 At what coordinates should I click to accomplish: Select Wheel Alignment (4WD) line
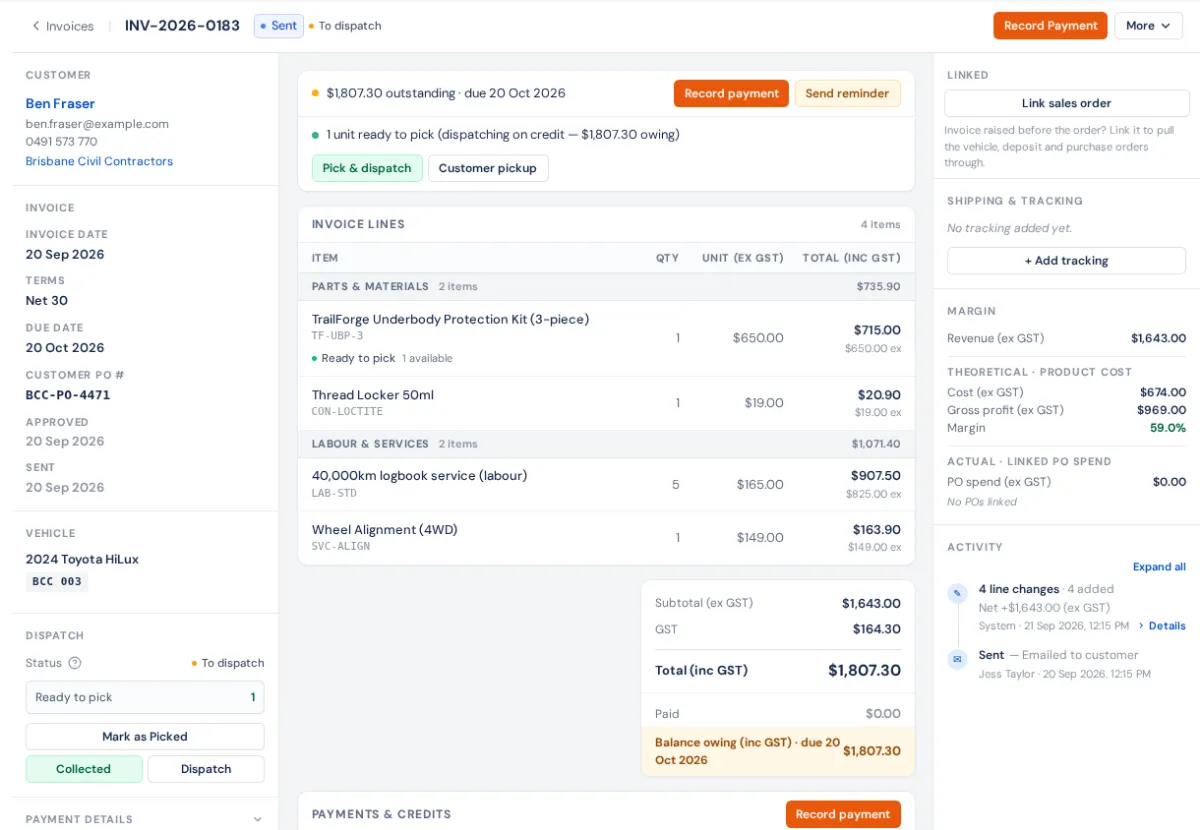click(x=606, y=538)
